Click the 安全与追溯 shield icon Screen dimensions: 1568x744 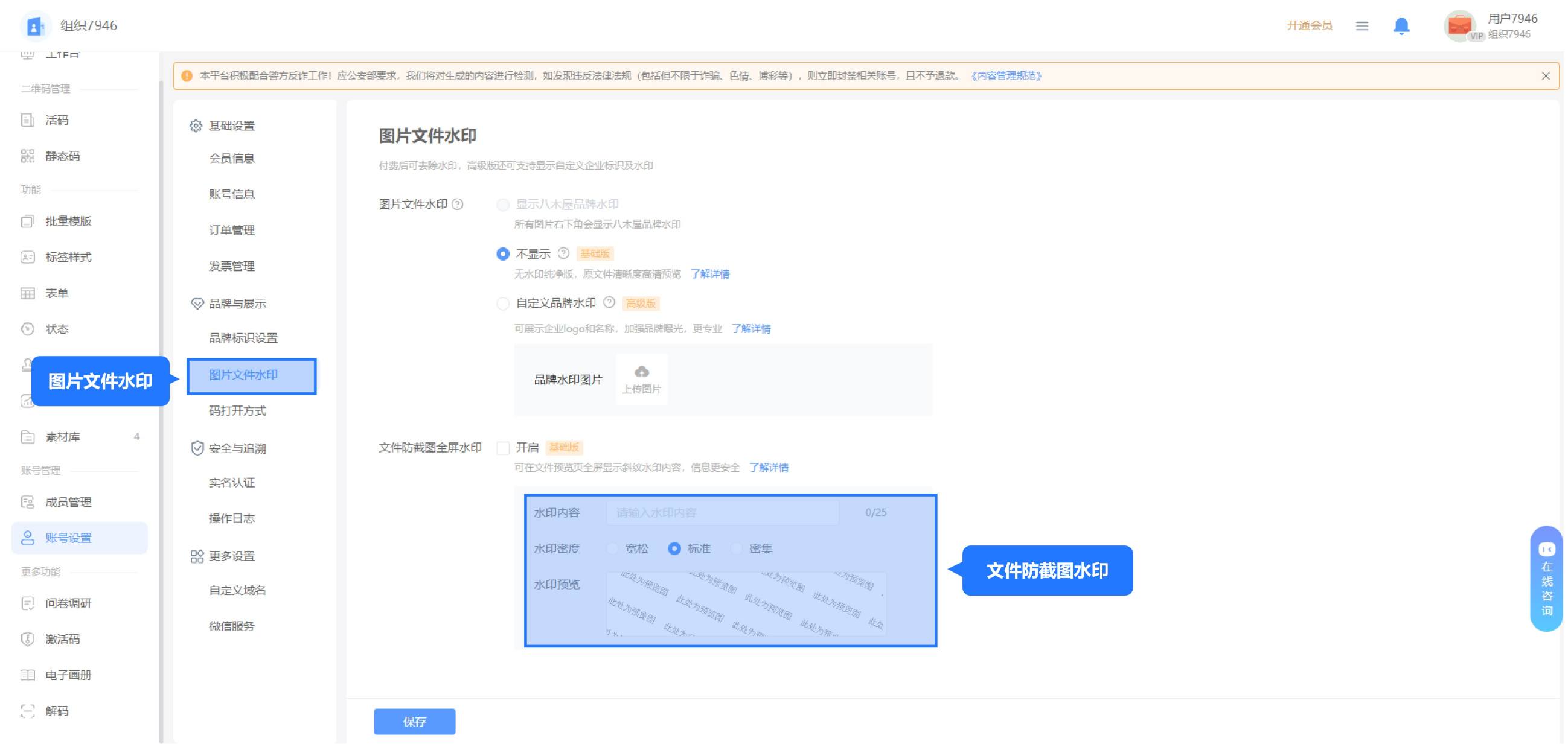[197, 448]
